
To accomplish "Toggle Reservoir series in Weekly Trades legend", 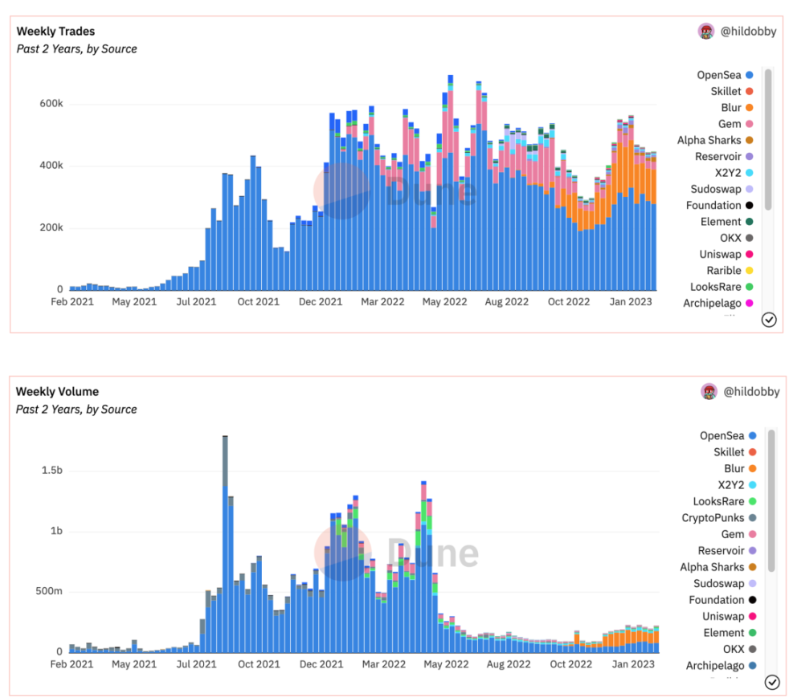I will click(x=724, y=157).
